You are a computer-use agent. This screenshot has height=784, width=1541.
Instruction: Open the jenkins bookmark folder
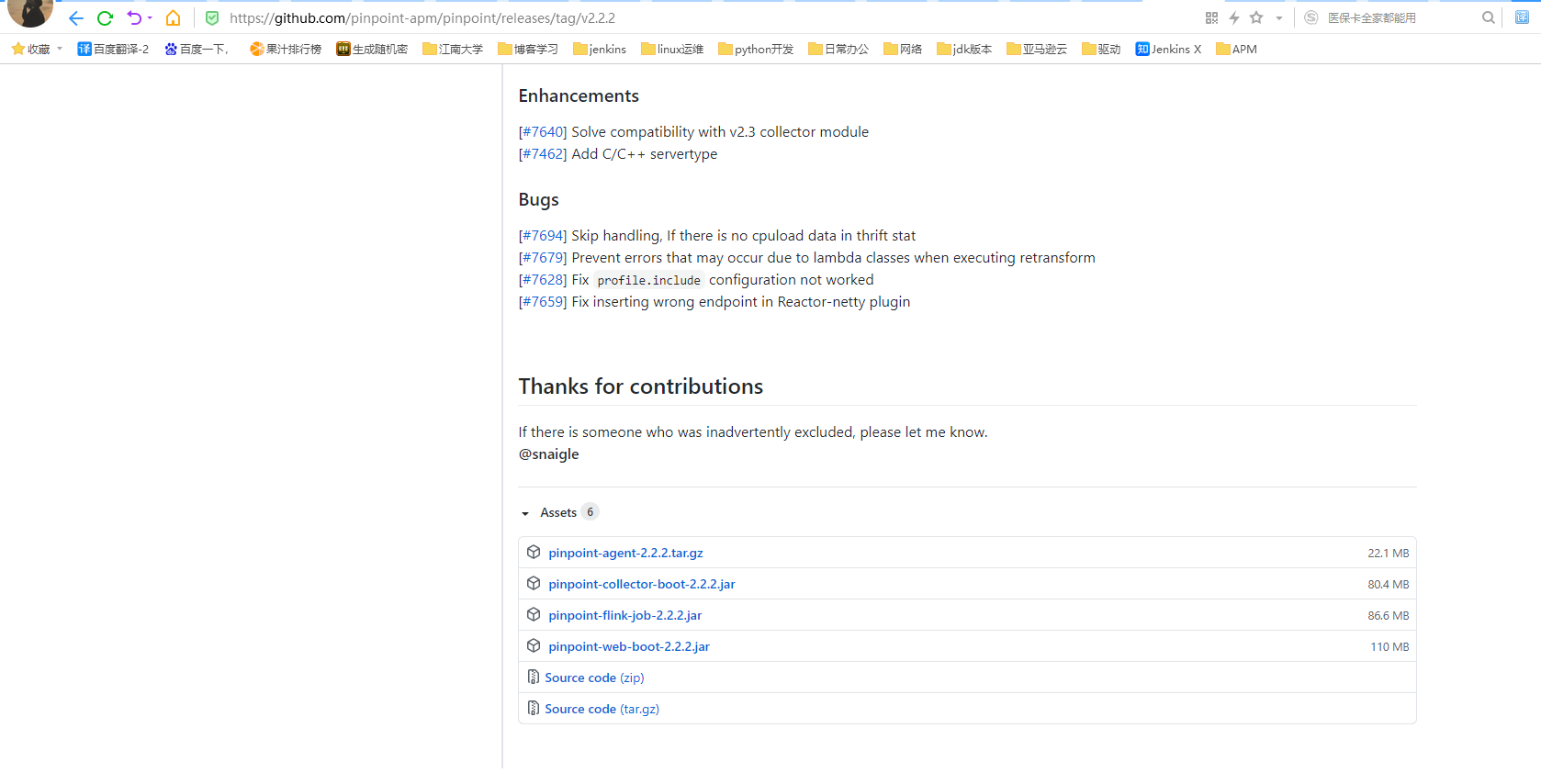[x=600, y=50]
